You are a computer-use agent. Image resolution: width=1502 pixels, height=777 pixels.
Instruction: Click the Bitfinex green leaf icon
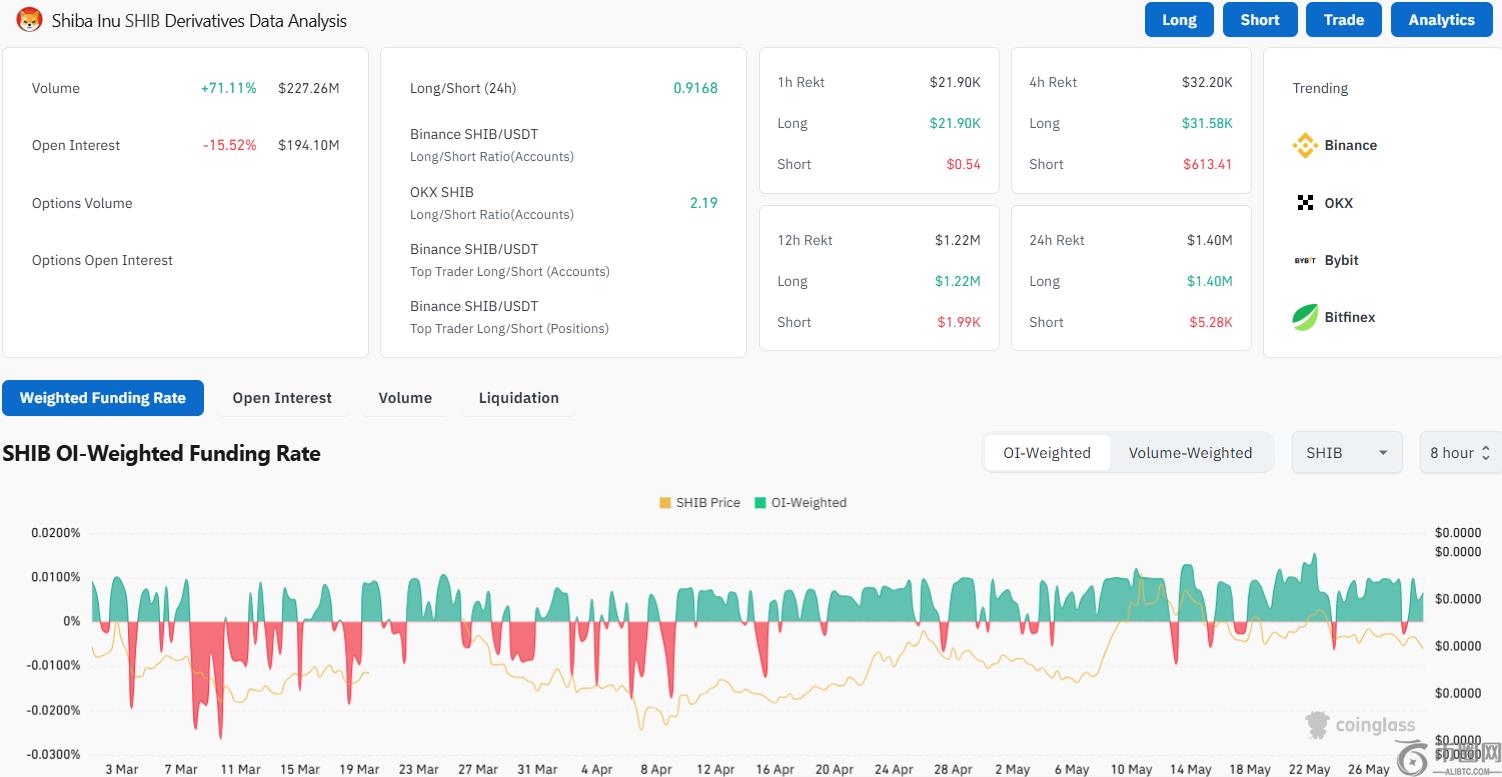1305,318
